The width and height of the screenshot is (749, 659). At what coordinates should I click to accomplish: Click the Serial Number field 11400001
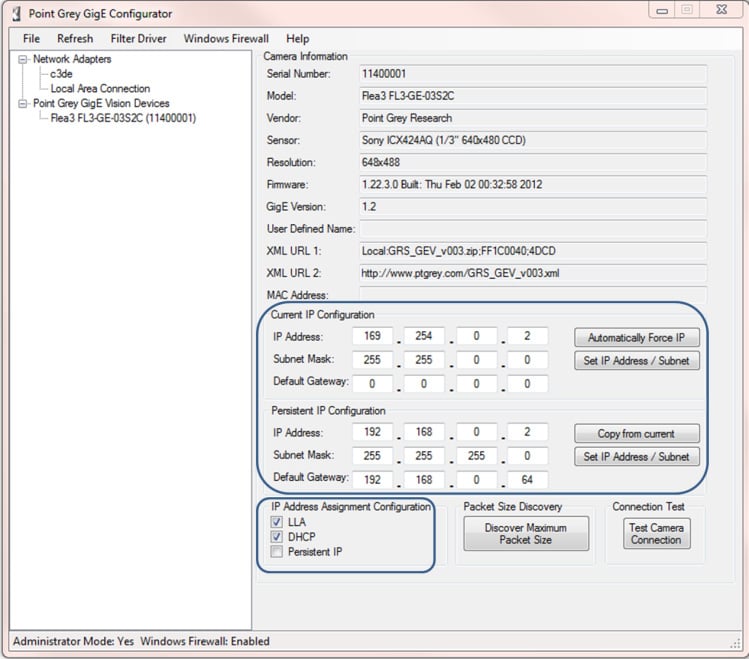coord(533,74)
